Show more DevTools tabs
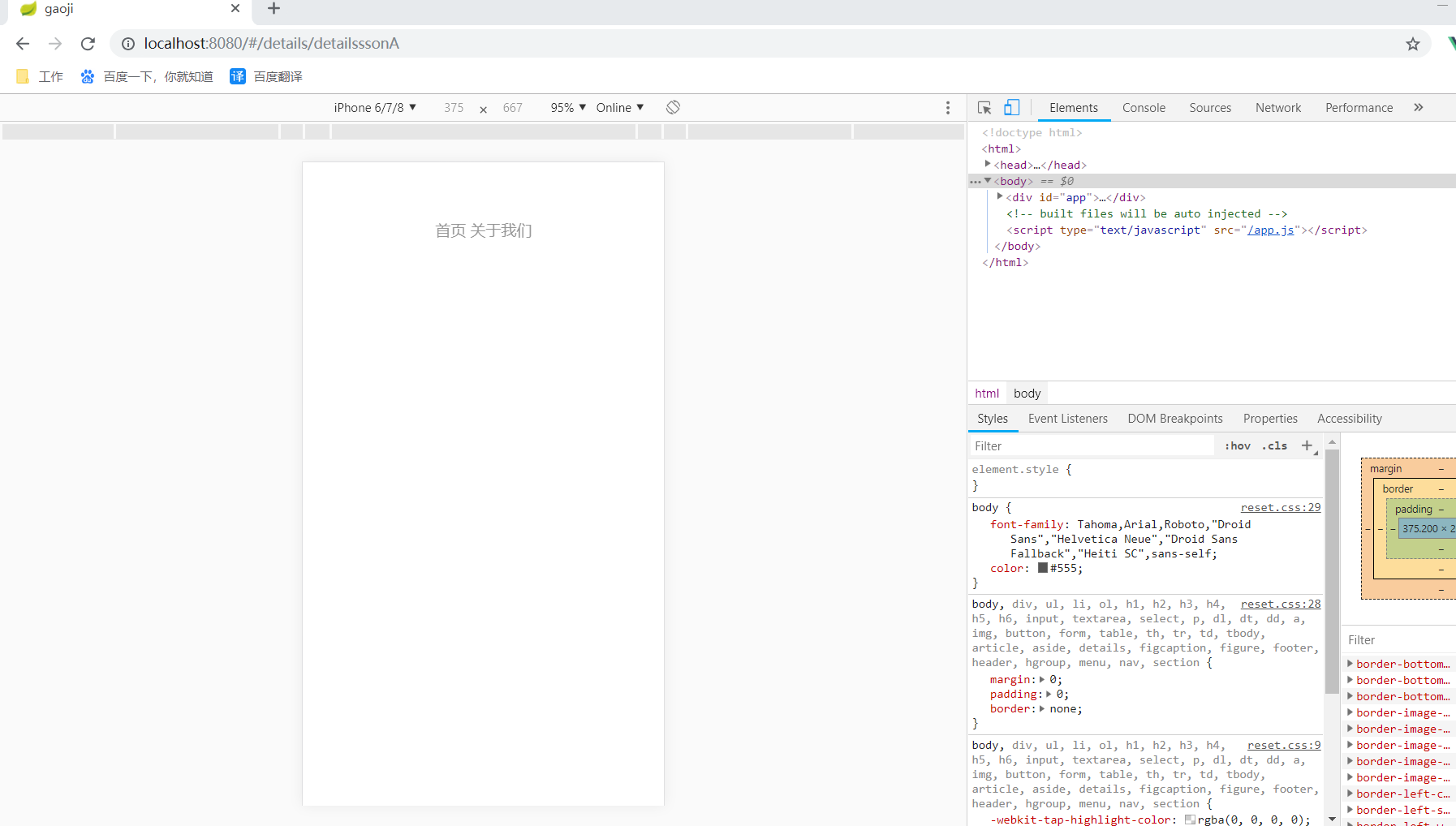Image resolution: width=1456 pixels, height=826 pixels. (x=1419, y=107)
